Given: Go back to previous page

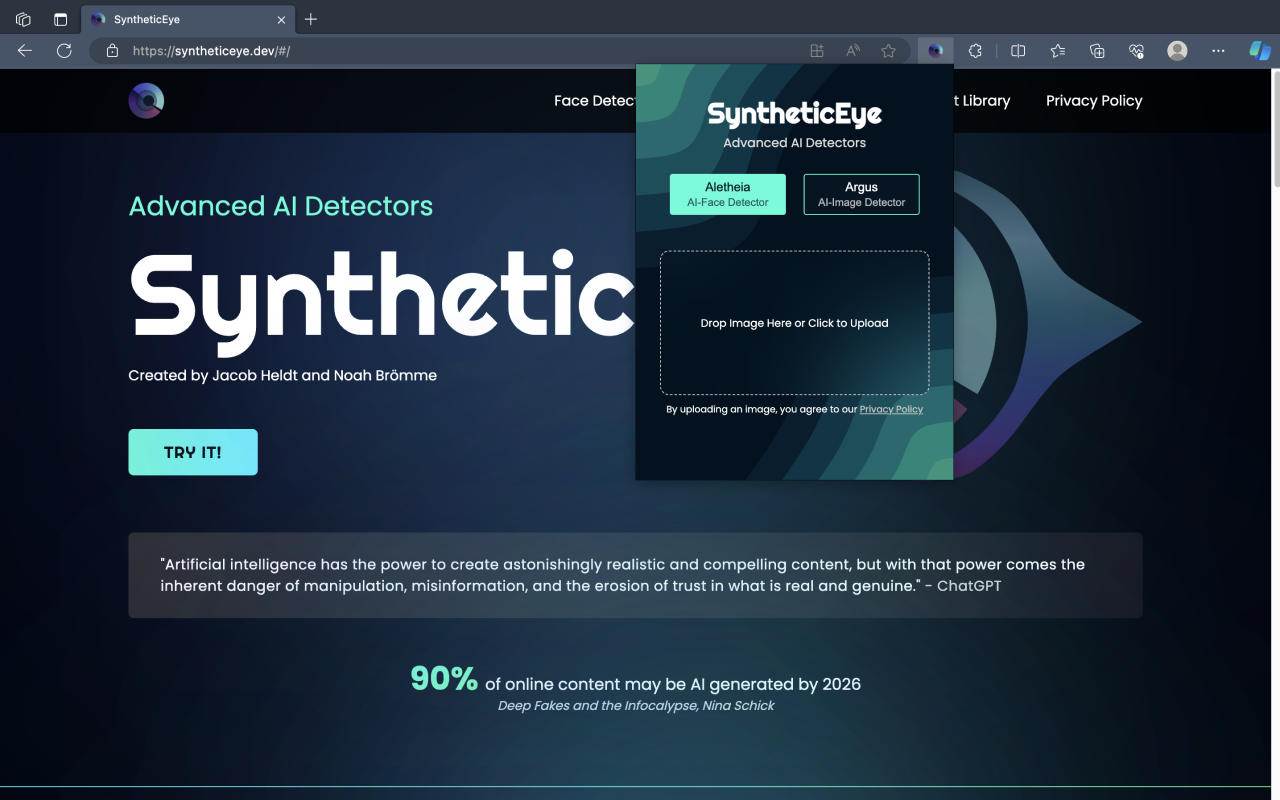Looking at the screenshot, I should [x=25, y=51].
